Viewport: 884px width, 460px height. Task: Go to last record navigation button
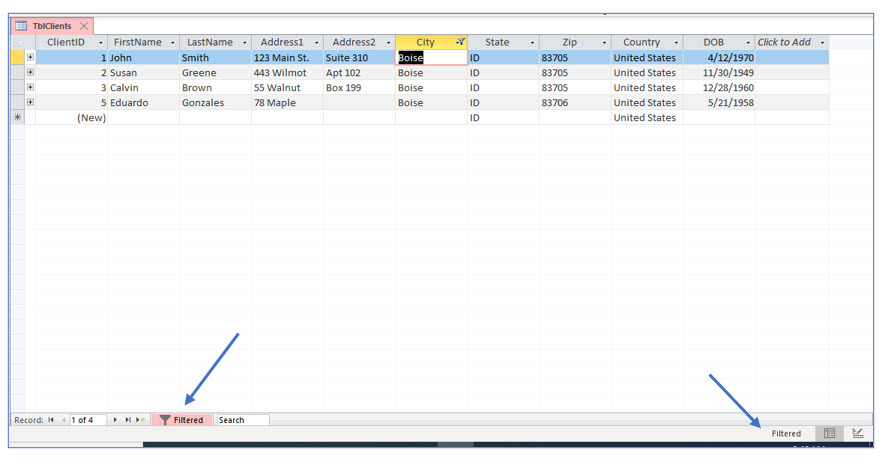128,420
